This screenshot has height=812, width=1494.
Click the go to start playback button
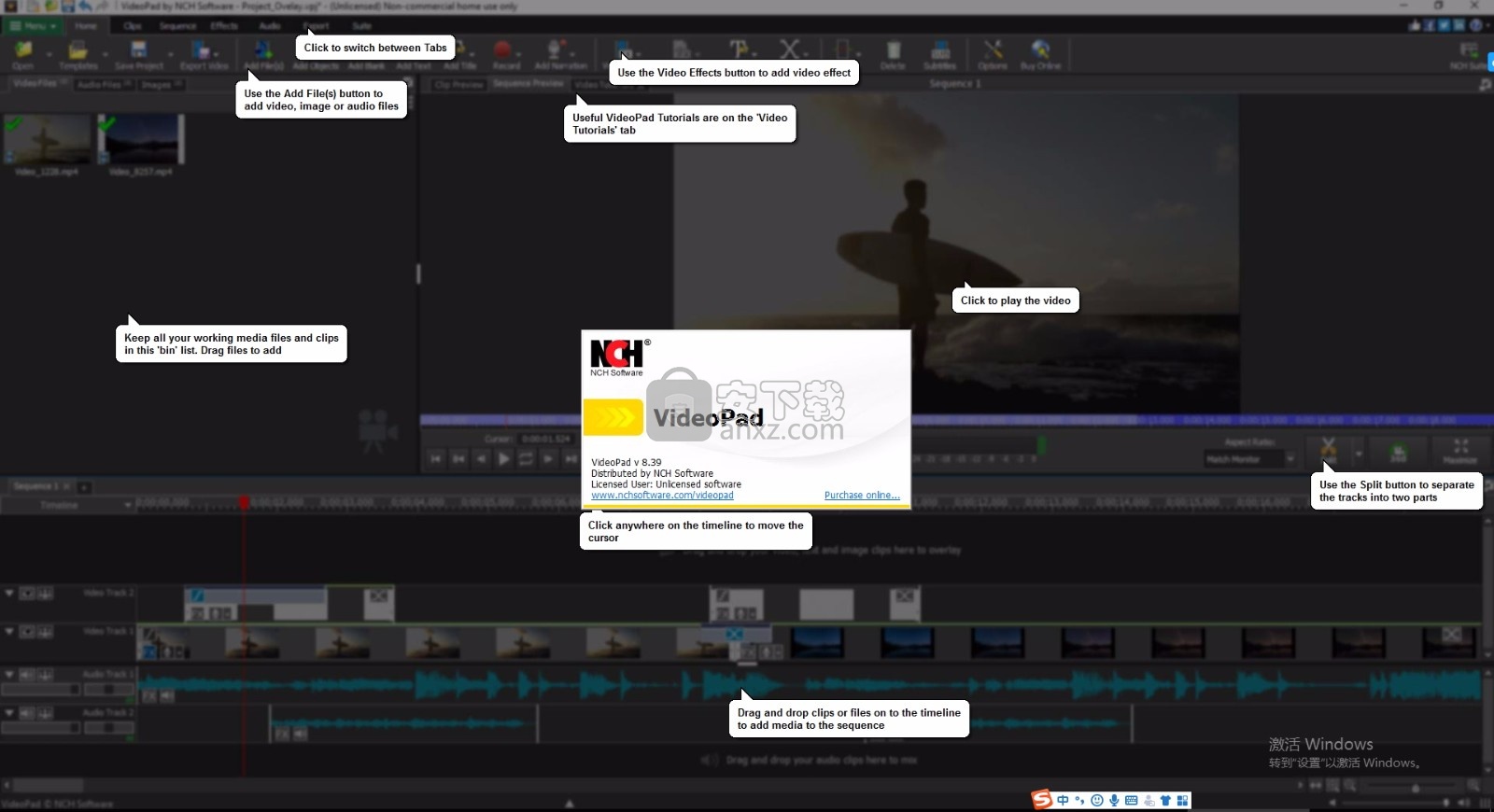[436, 458]
